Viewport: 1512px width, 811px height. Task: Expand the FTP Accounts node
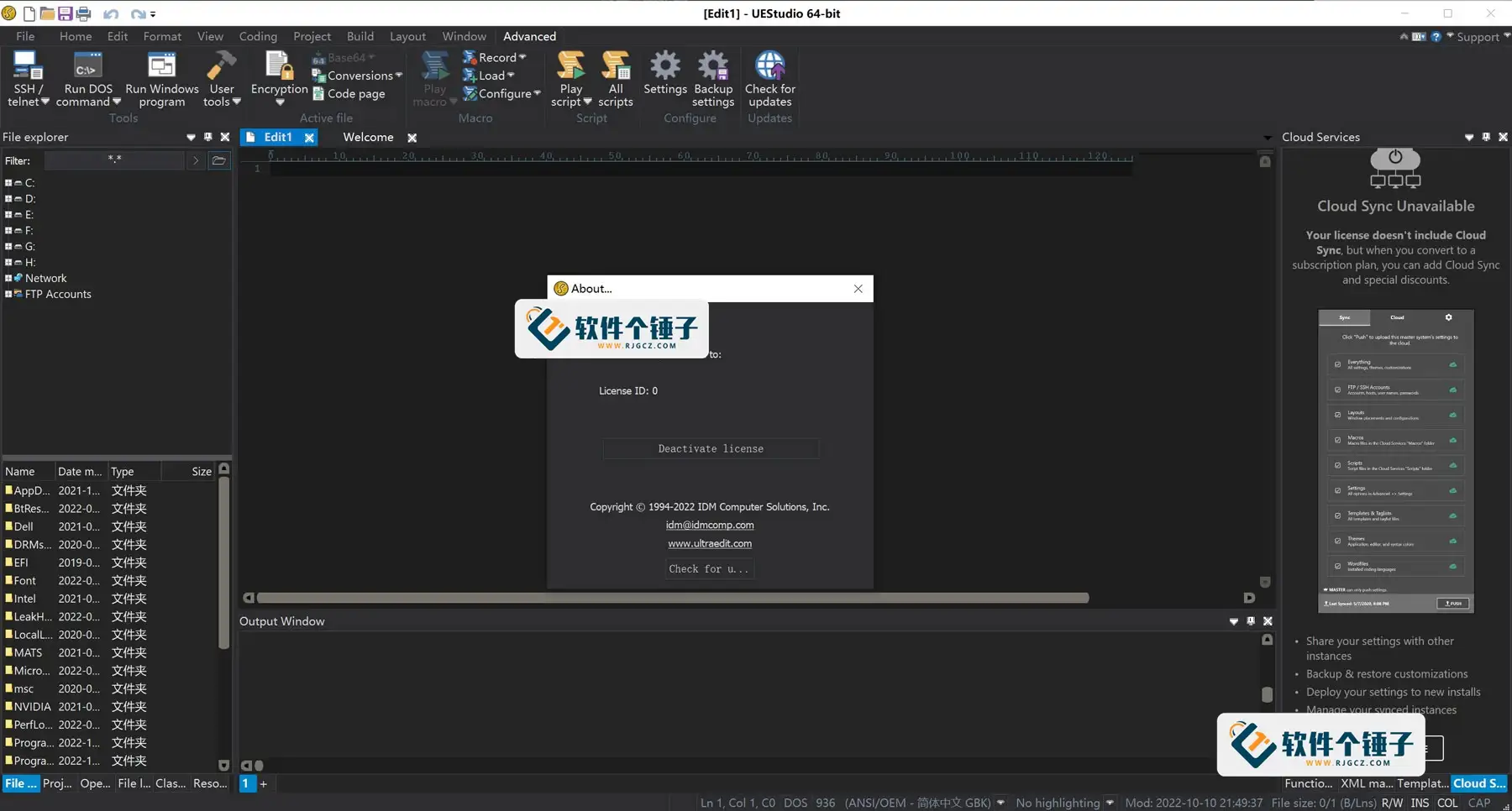(8, 294)
